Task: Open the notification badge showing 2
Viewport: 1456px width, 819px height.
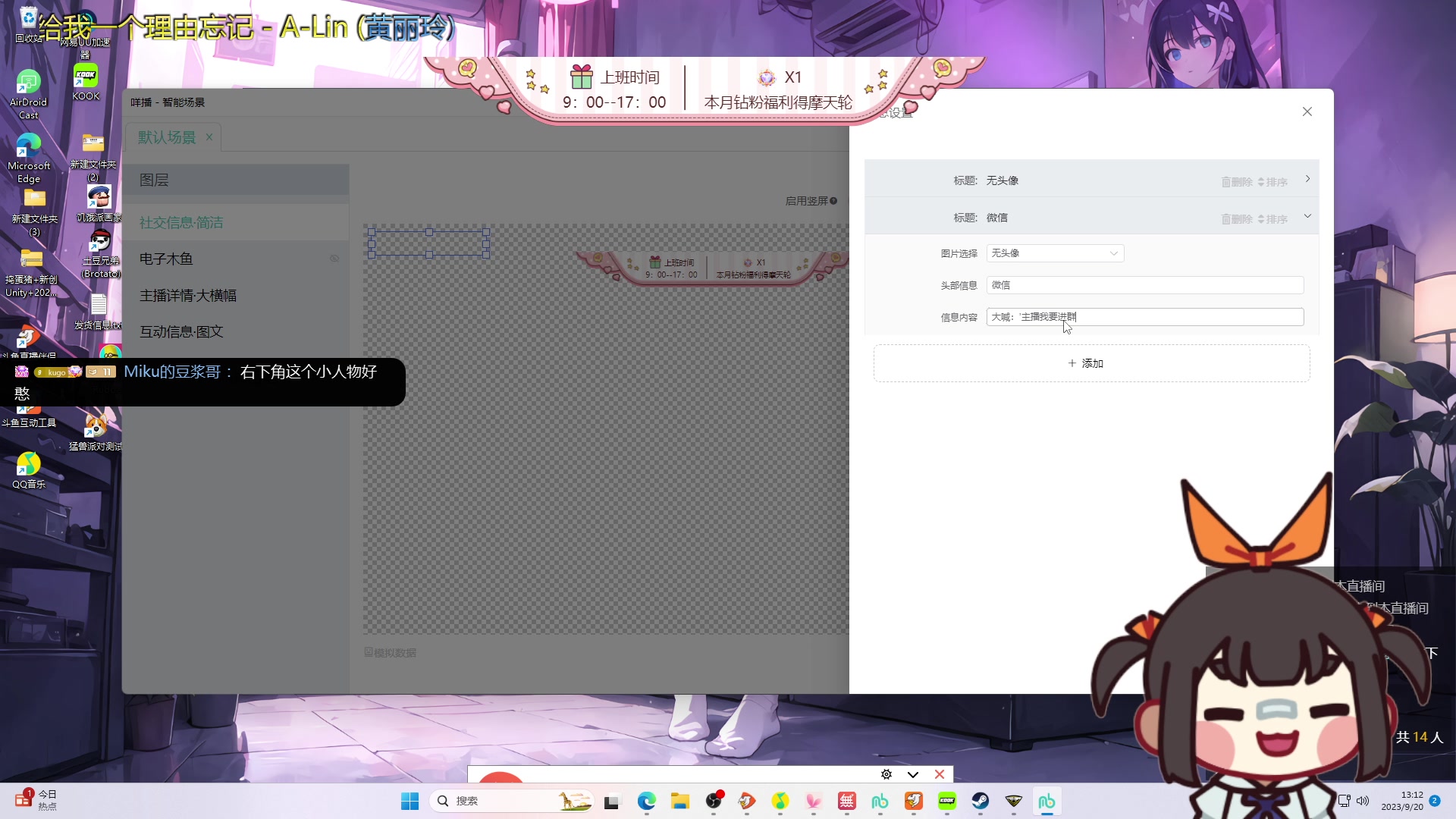Action: [1435, 801]
